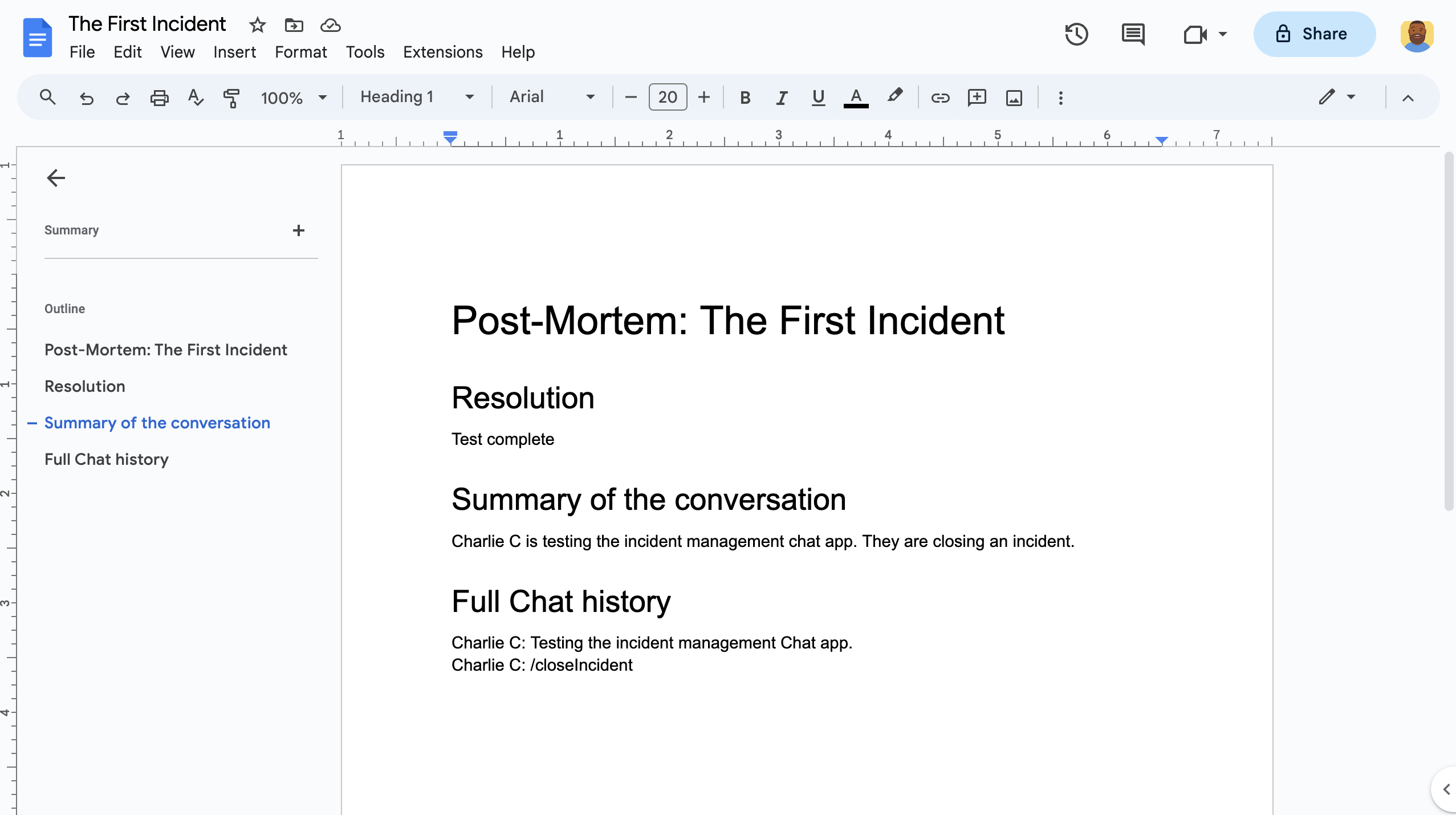
Task: Click the Spelling and grammar check icon
Action: click(195, 97)
